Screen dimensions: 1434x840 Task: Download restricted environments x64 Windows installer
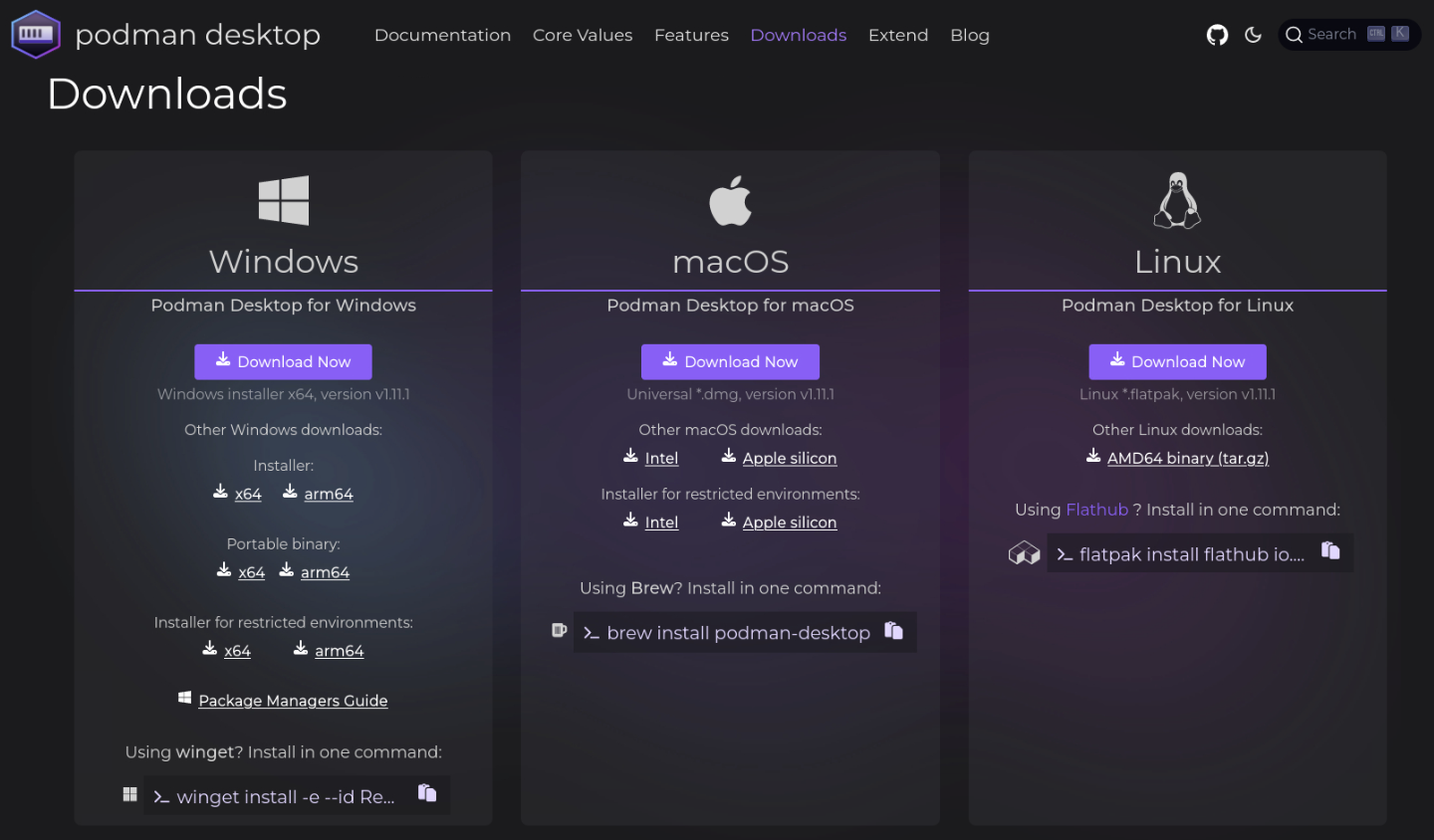point(237,651)
